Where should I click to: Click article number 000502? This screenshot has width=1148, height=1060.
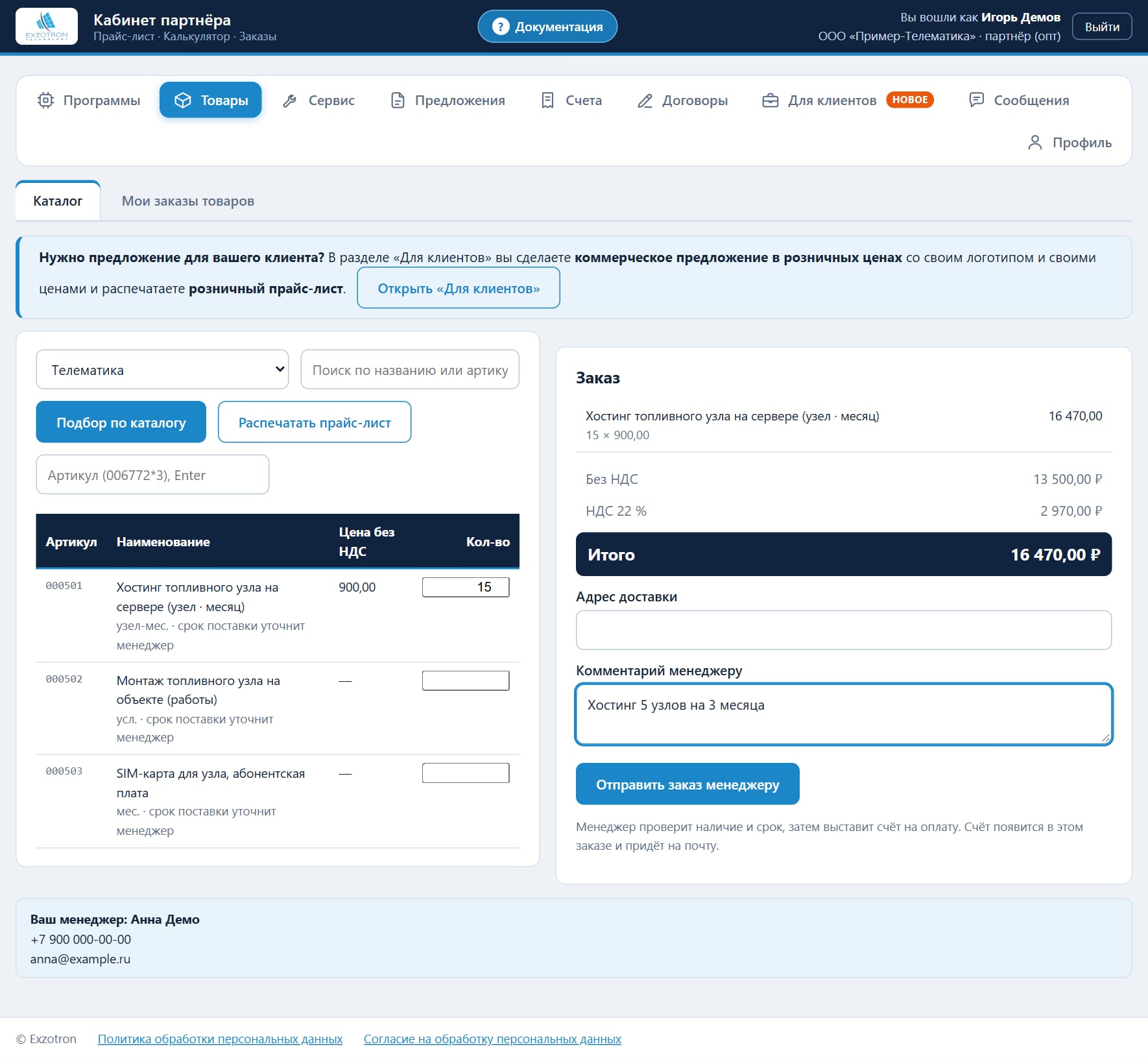point(64,679)
